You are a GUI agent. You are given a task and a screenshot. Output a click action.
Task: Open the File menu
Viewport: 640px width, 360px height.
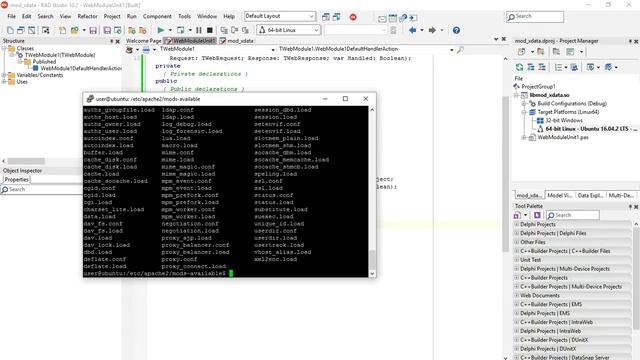point(11,16)
